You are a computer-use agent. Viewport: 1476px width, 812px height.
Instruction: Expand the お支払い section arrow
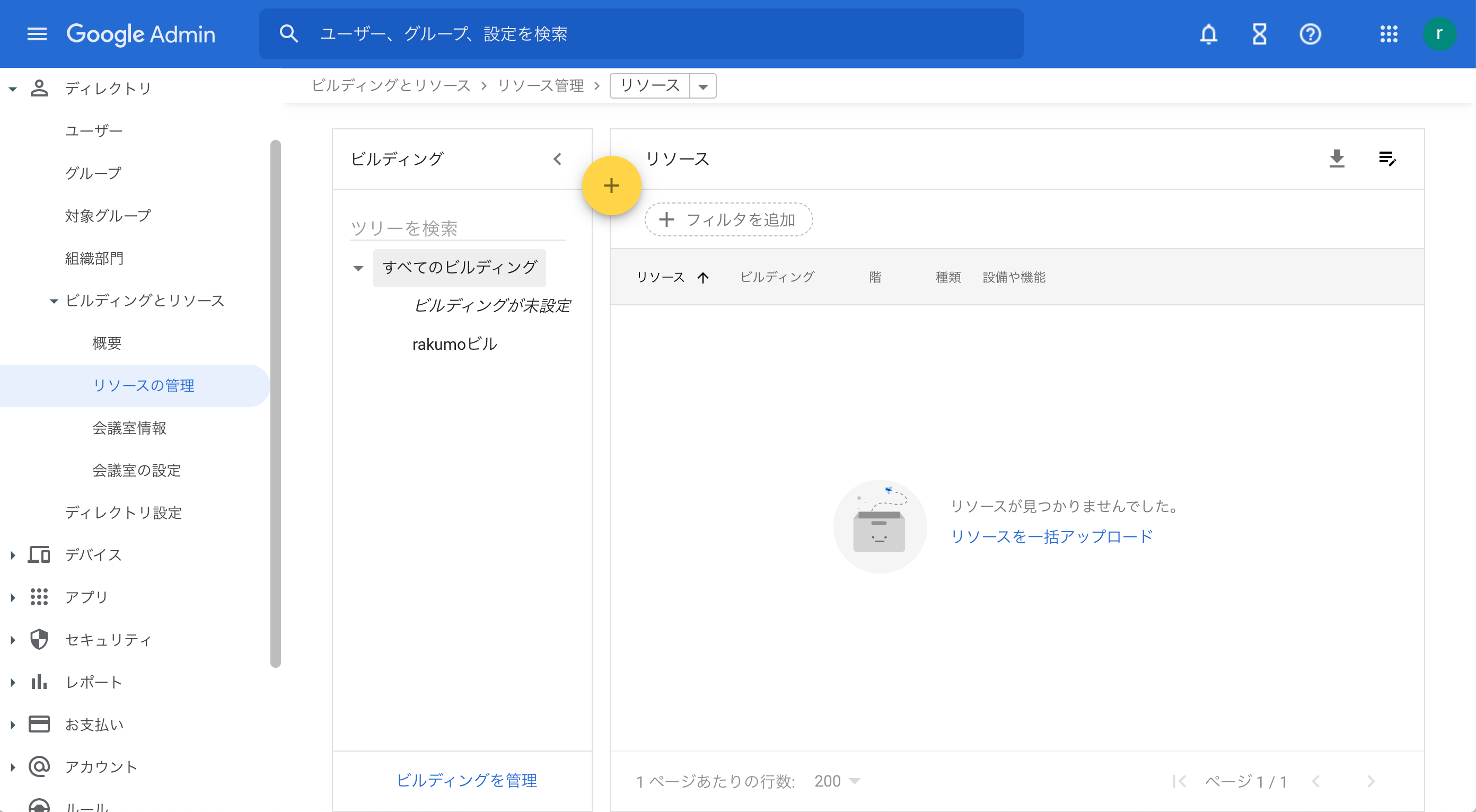(x=13, y=725)
